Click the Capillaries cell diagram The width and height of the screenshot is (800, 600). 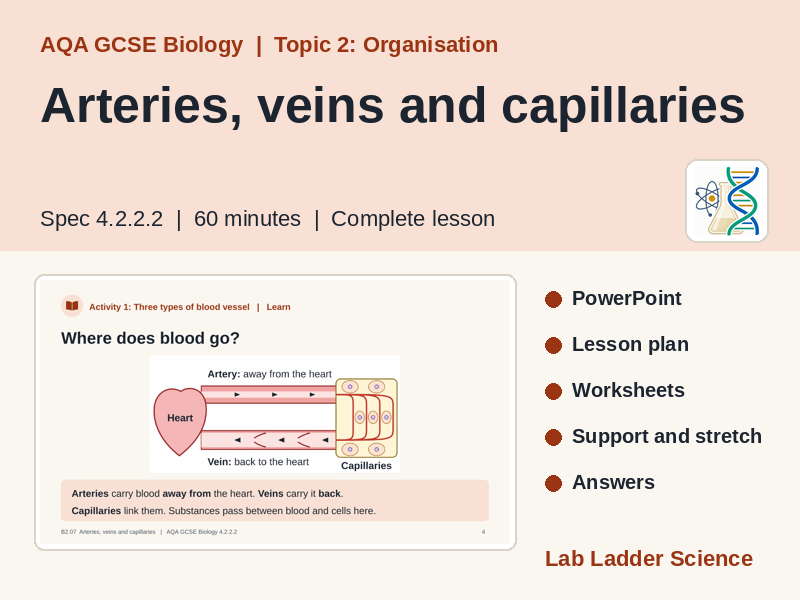pos(366,418)
